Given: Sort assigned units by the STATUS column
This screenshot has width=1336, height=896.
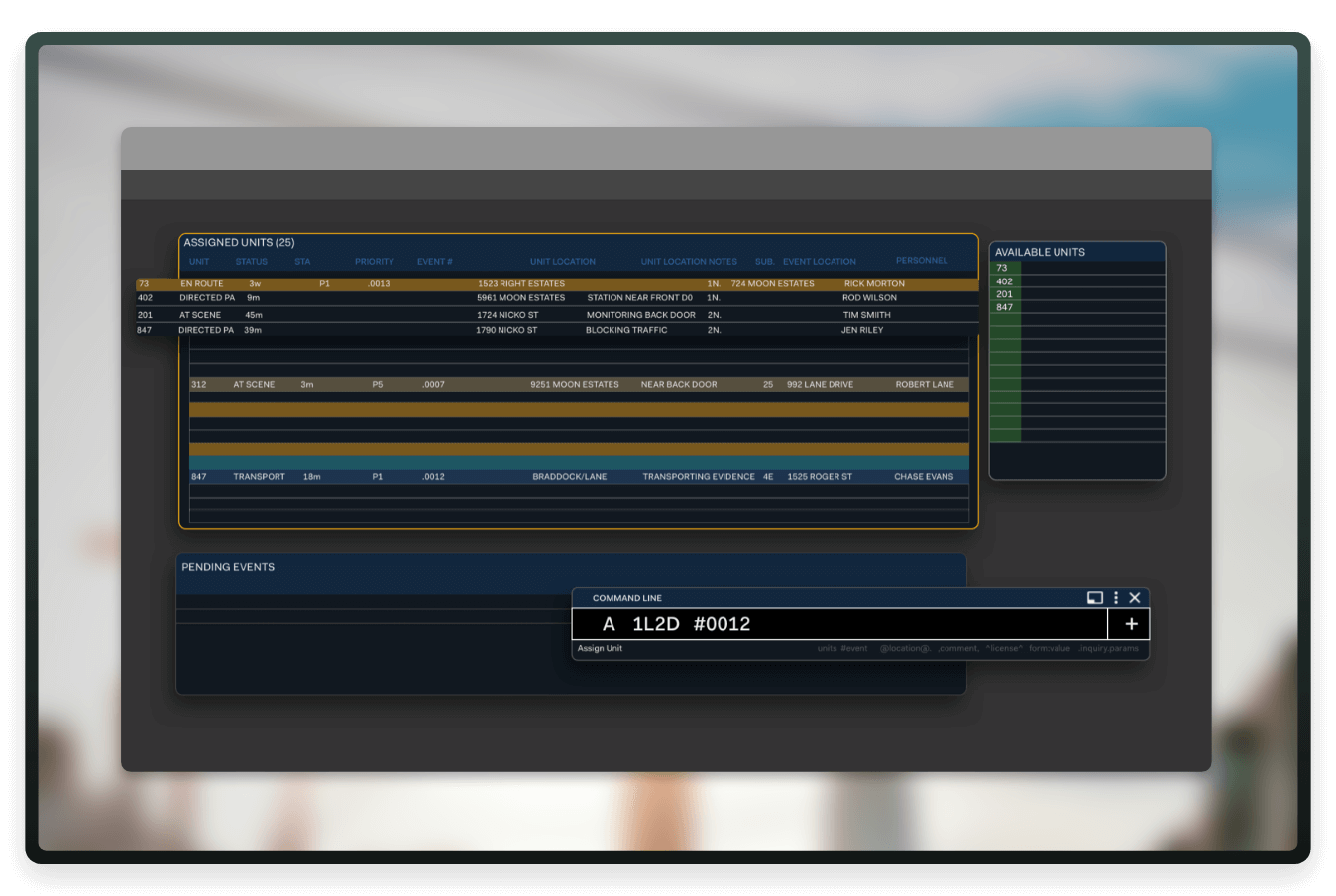Looking at the screenshot, I should pos(251,261).
